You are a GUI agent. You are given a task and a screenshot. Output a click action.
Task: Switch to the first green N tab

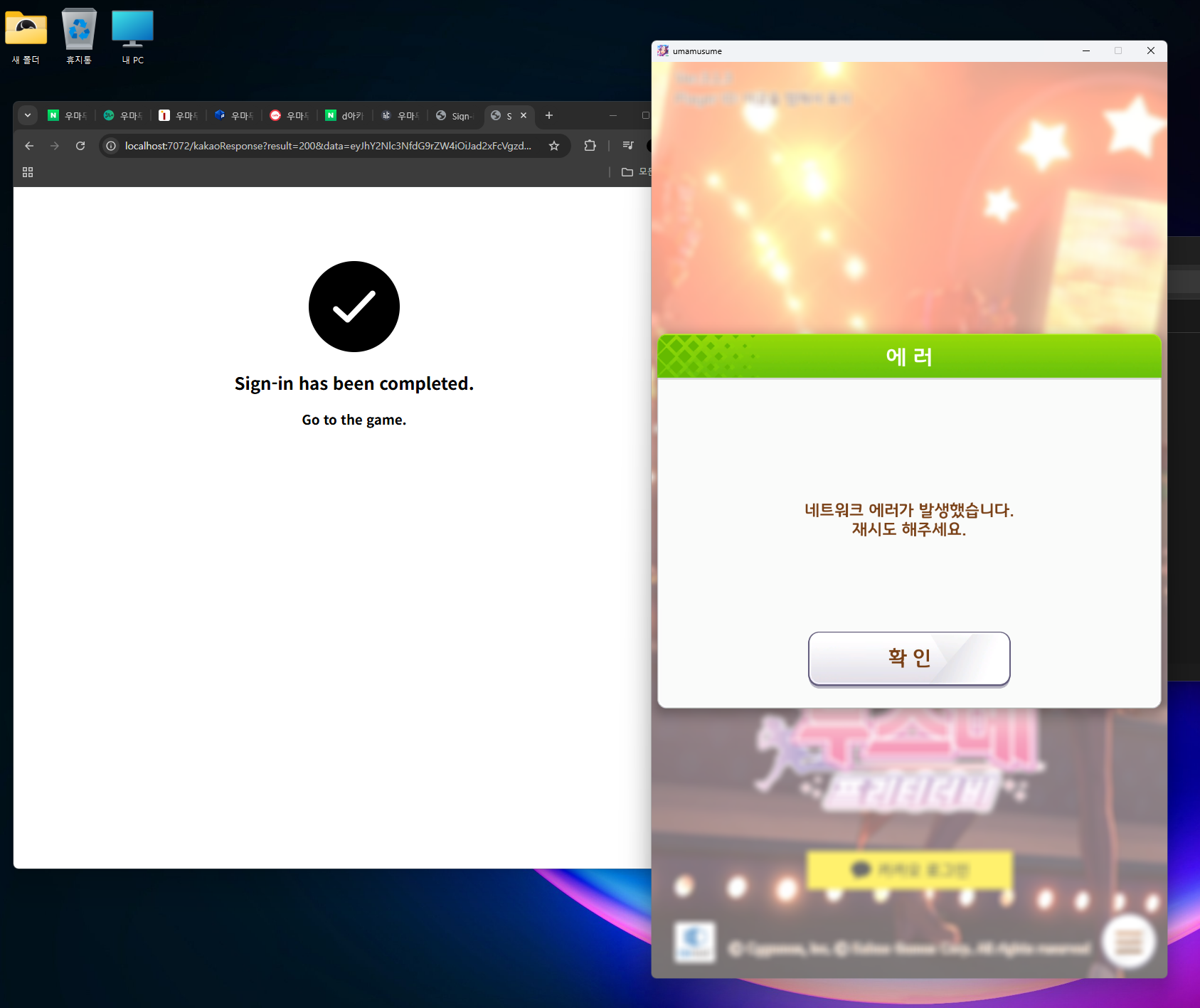pyautogui.click(x=68, y=115)
